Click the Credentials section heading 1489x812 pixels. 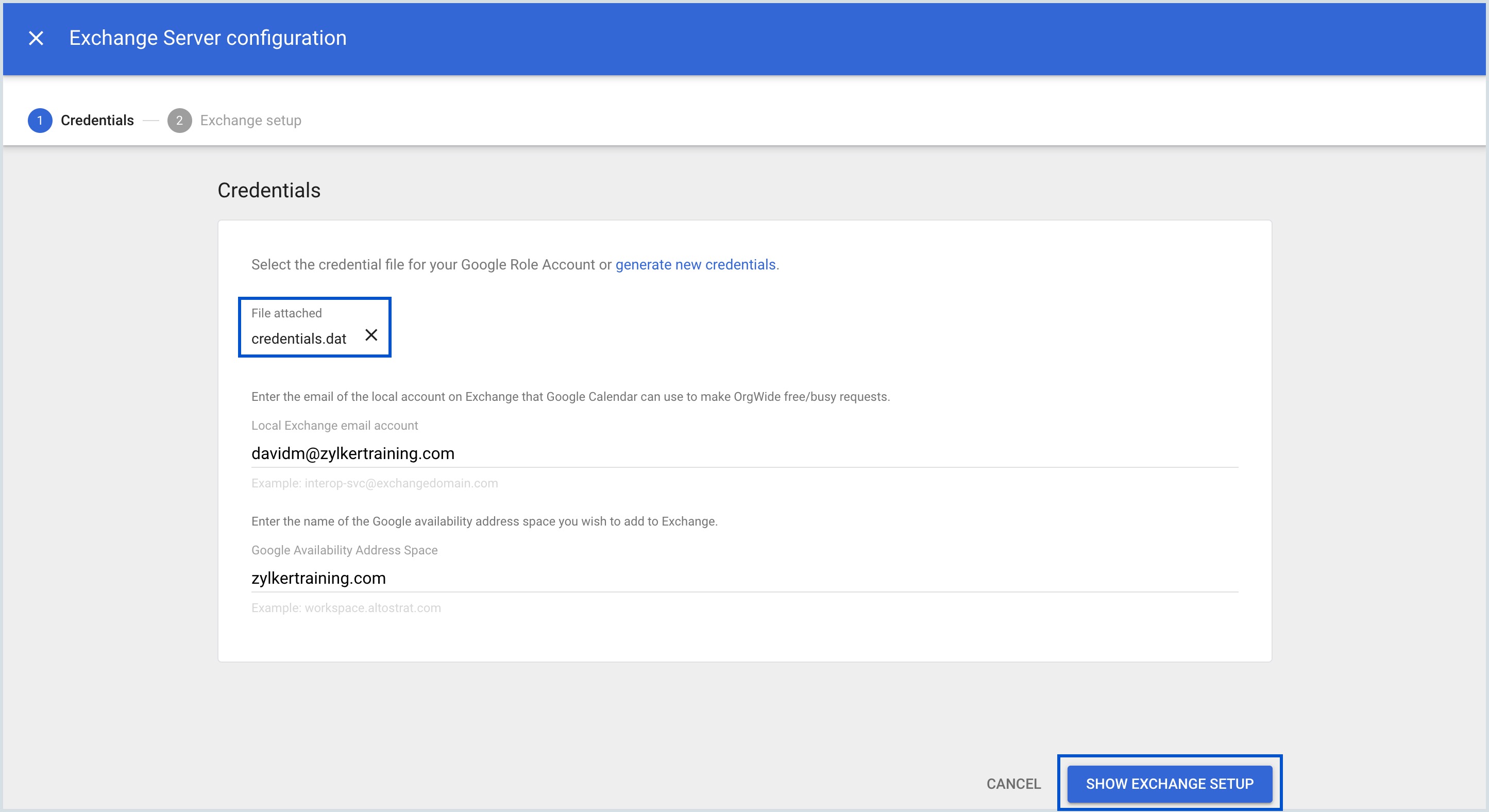[x=269, y=191]
